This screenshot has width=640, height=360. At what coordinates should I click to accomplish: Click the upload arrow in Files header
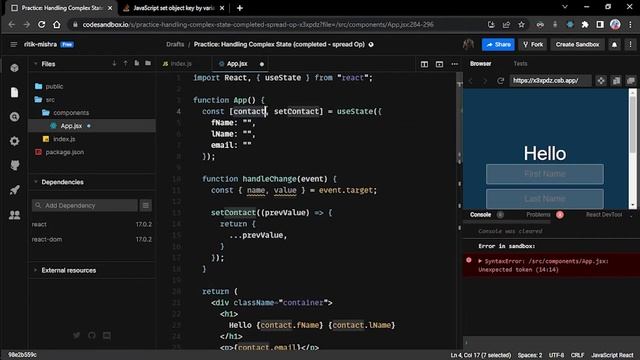click(x=125, y=64)
